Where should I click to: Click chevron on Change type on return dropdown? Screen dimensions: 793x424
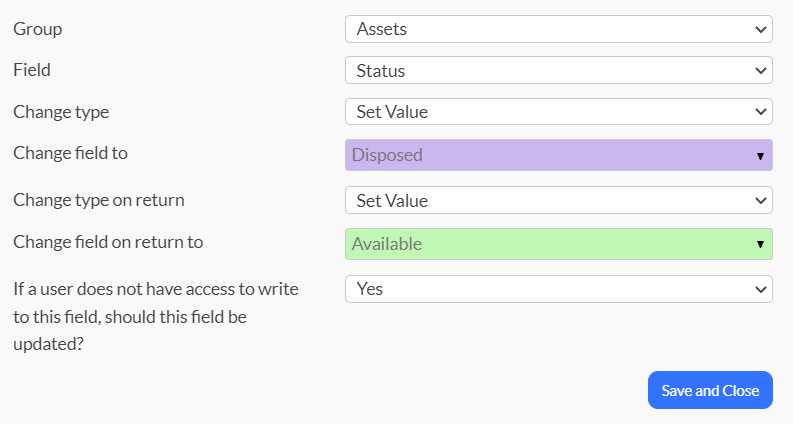tap(760, 201)
